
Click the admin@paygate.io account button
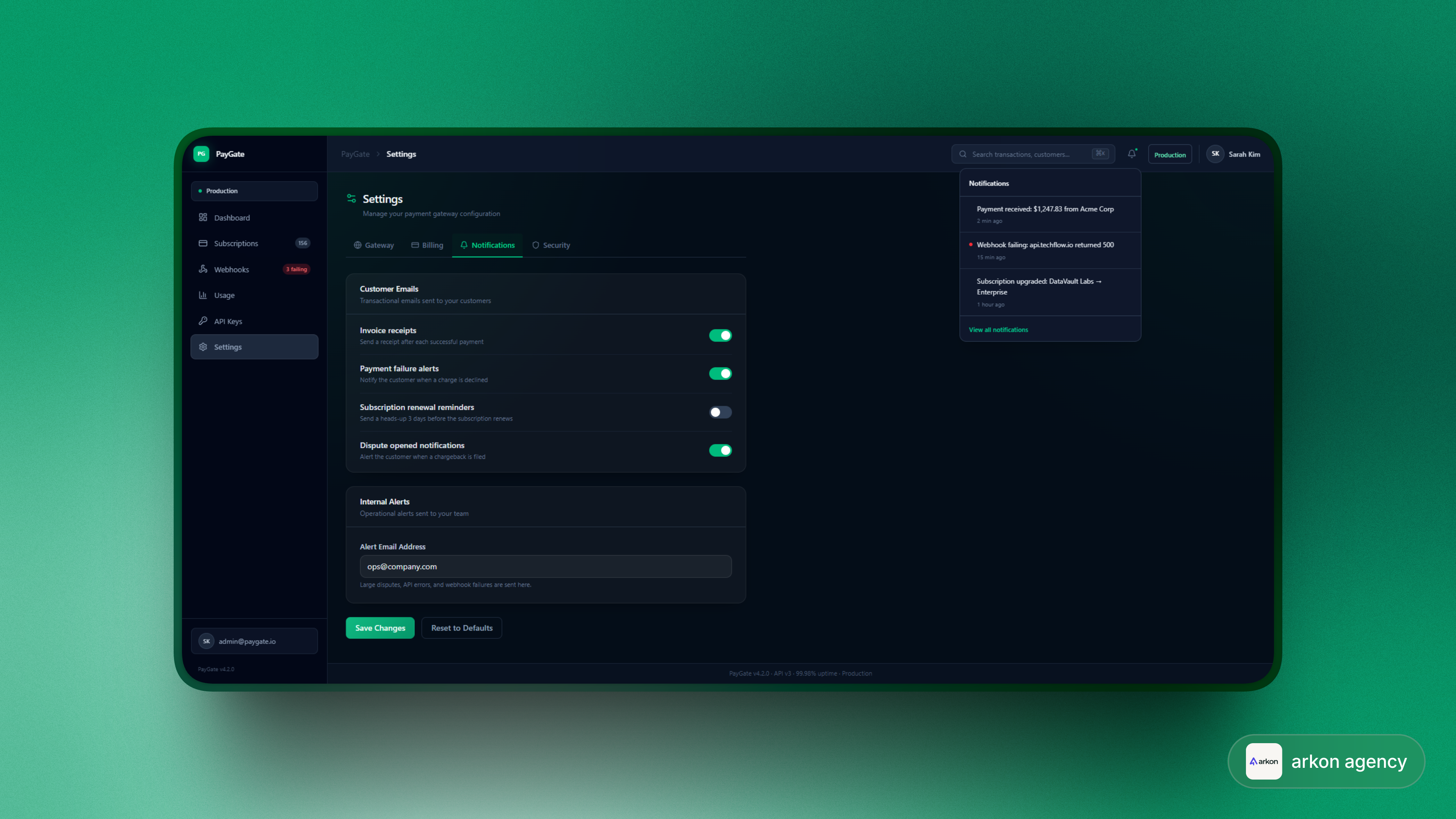click(x=254, y=641)
